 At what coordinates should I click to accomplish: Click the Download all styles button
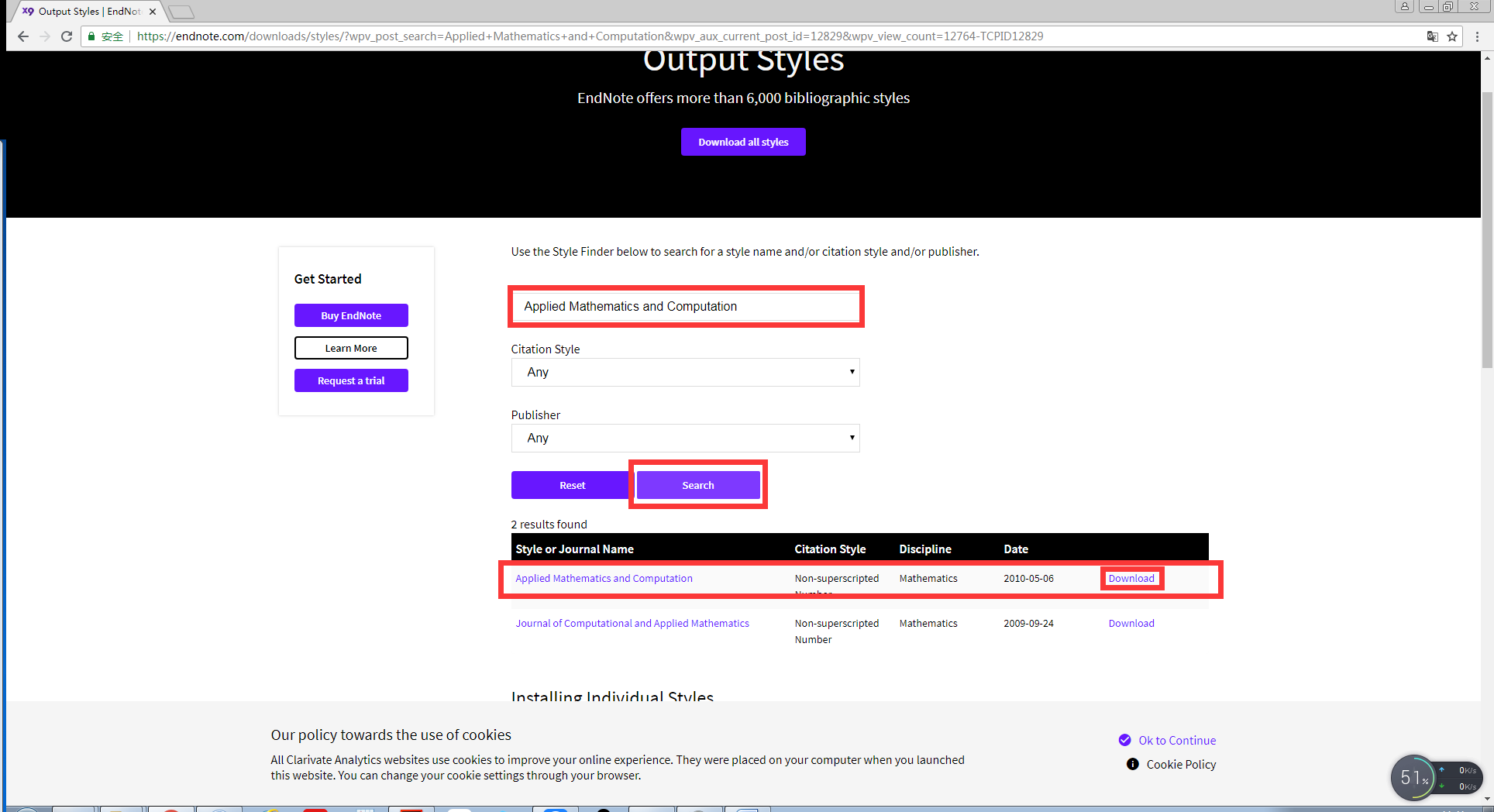(x=743, y=142)
